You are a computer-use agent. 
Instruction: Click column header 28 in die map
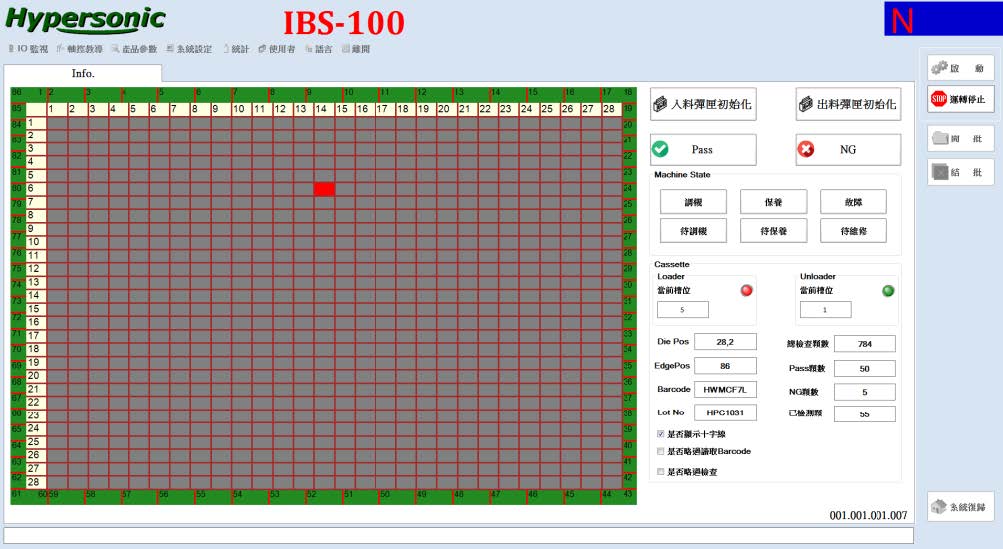coord(612,109)
